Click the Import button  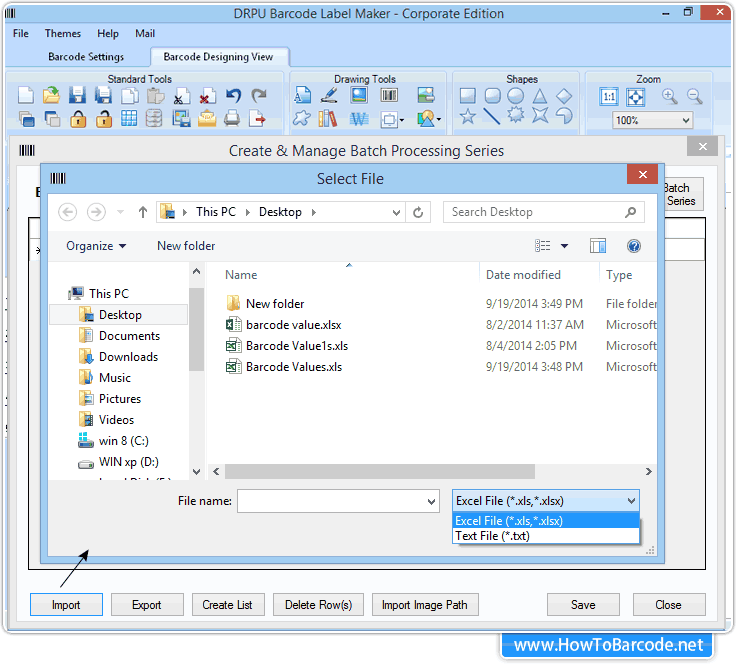(66, 604)
